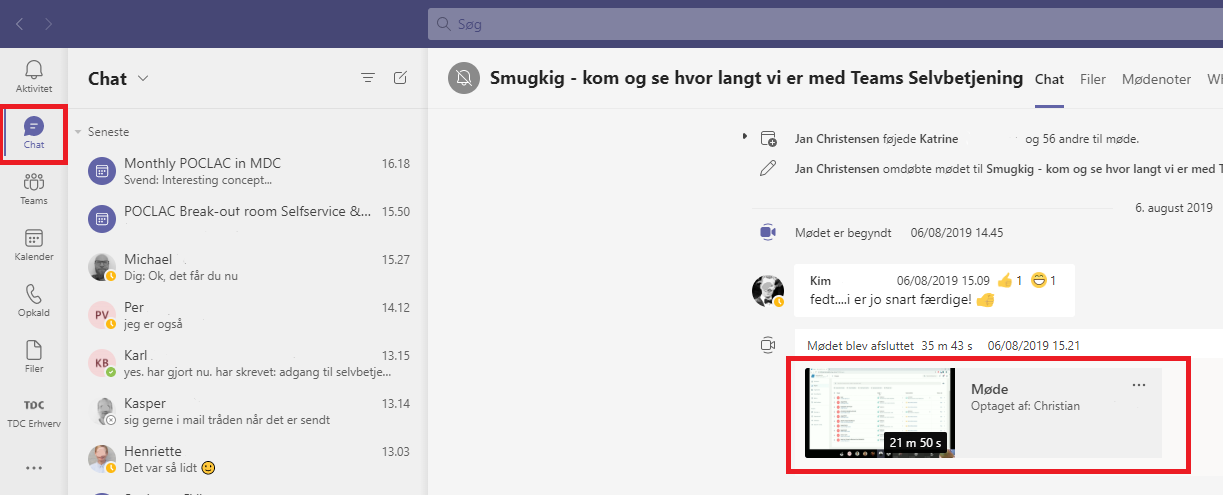
Task: Switch to the Filer tab
Action: [1093, 79]
